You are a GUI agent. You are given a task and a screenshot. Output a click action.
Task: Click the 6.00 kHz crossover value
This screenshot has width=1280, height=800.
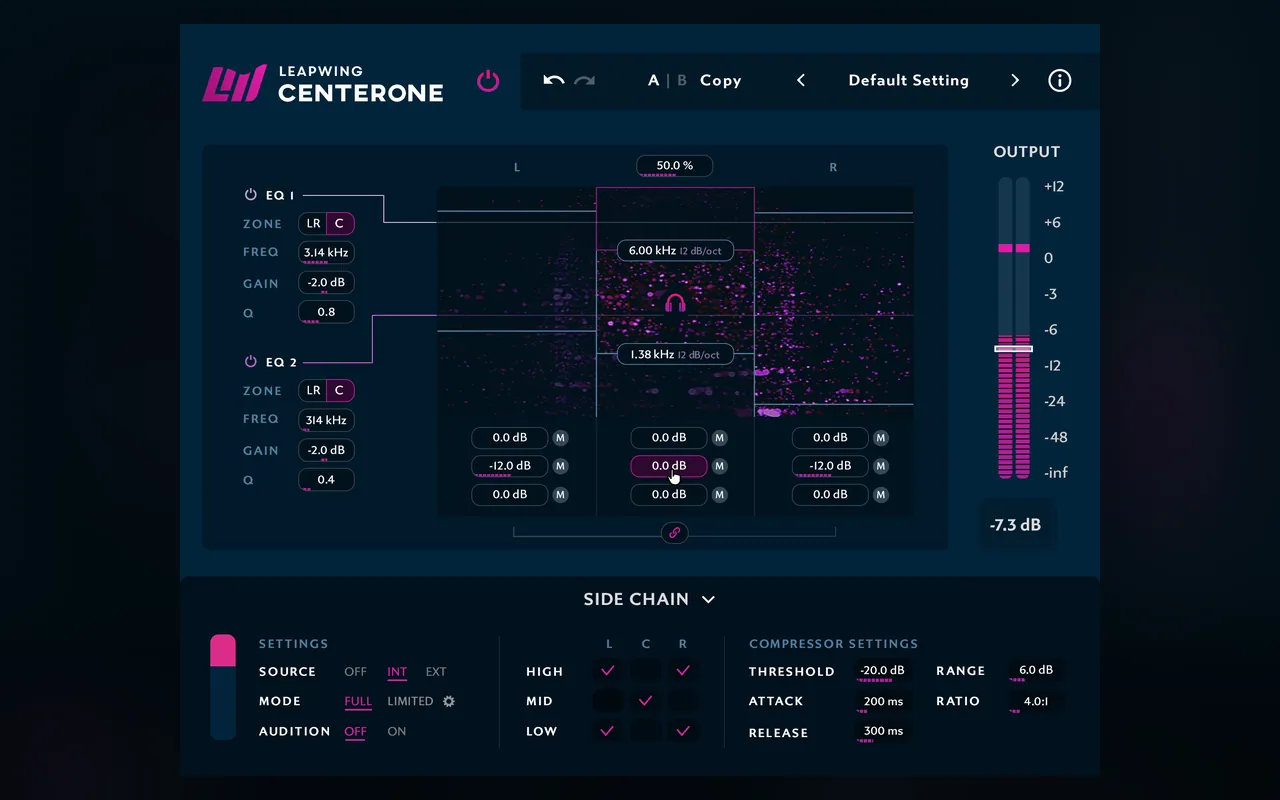tap(675, 251)
